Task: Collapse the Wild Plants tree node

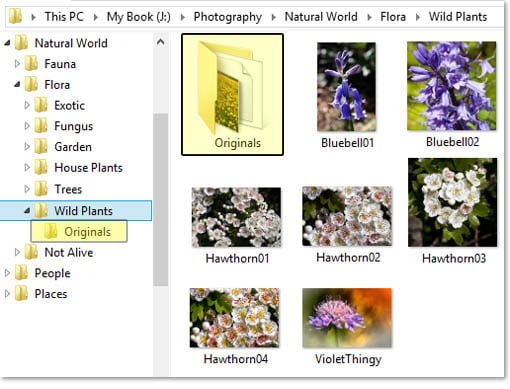Action: (x=27, y=211)
